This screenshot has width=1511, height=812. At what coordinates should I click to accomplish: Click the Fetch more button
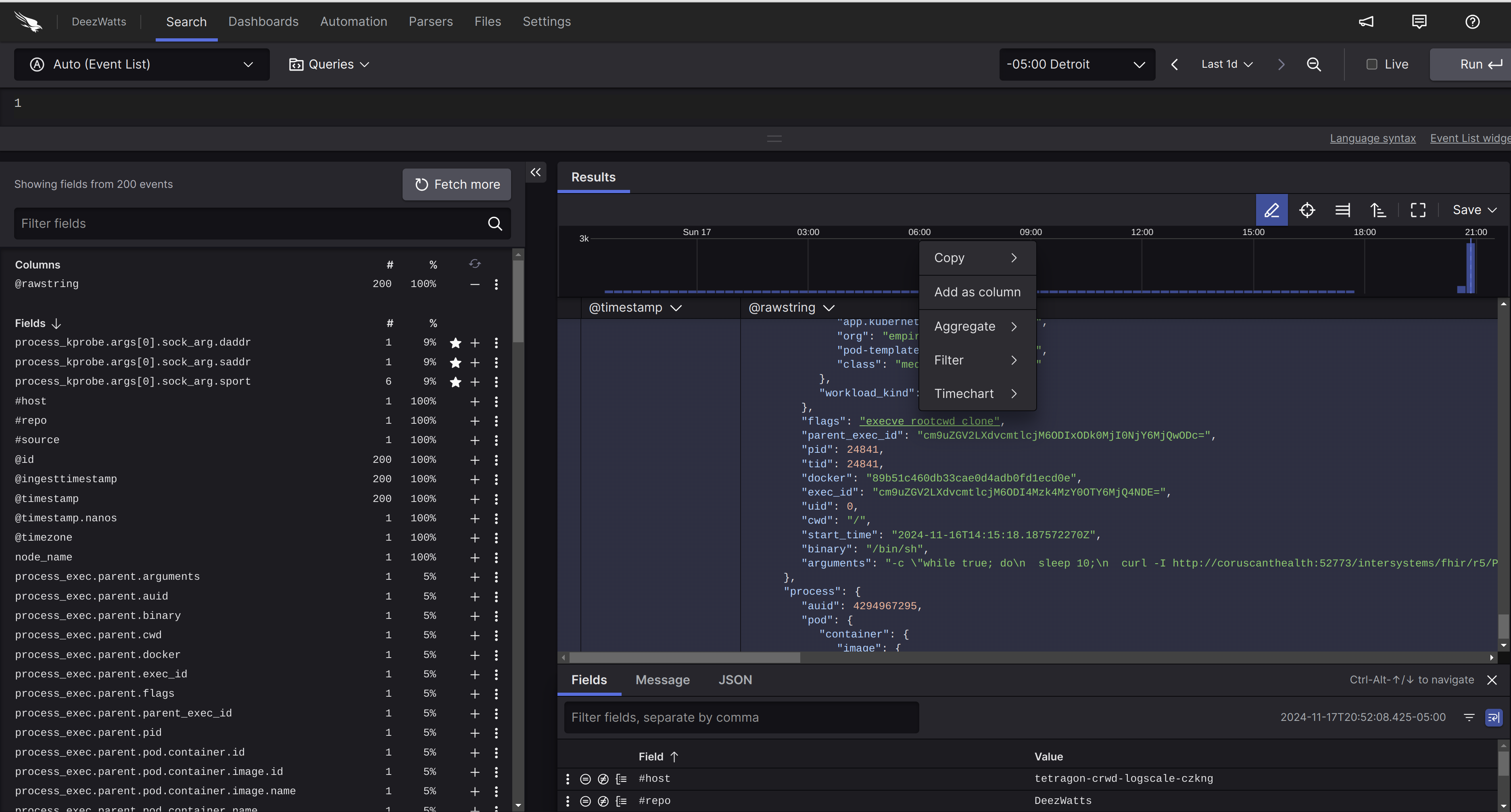[456, 185]
